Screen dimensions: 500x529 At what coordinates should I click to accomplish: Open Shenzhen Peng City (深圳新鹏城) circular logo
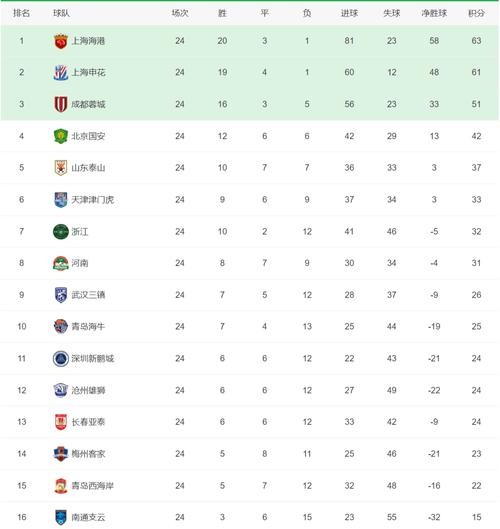click(x=61, y=358)
